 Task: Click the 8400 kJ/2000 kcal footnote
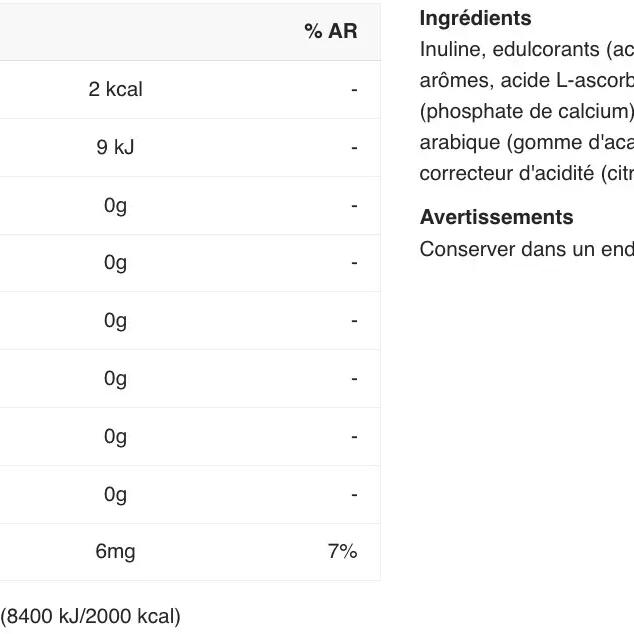(90, 616)
